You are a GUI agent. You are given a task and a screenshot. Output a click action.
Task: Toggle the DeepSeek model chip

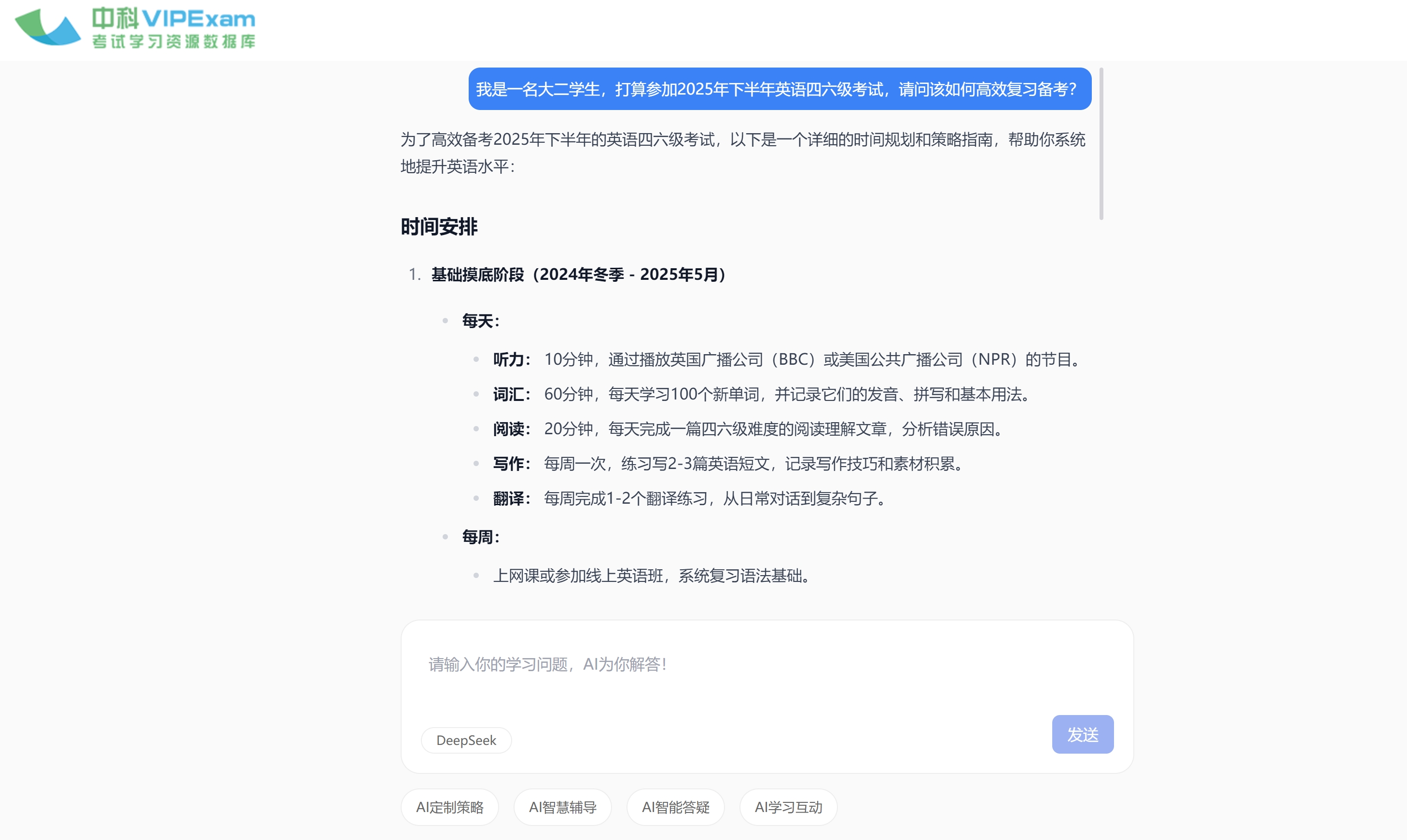(466, 741)
